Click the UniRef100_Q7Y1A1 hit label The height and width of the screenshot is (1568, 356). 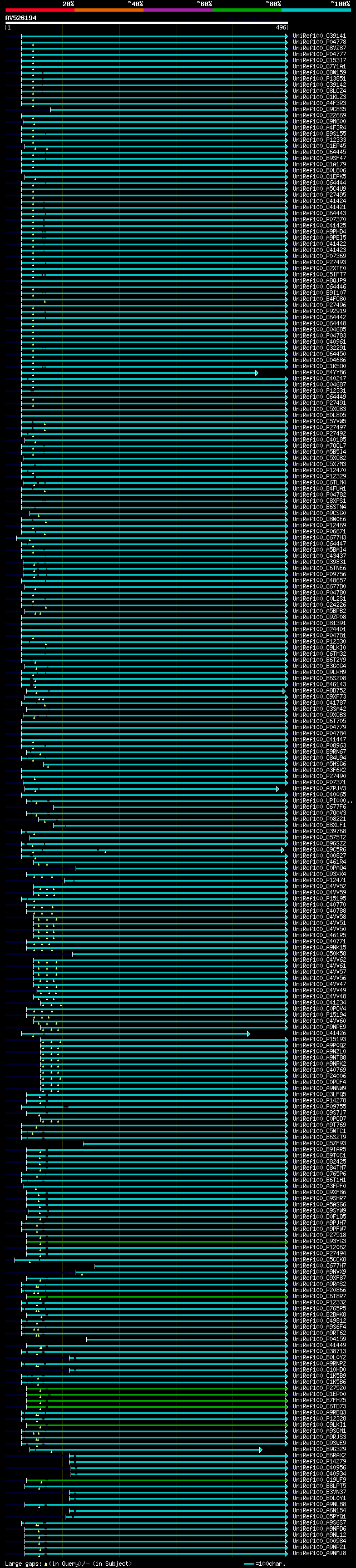point(319,66)
